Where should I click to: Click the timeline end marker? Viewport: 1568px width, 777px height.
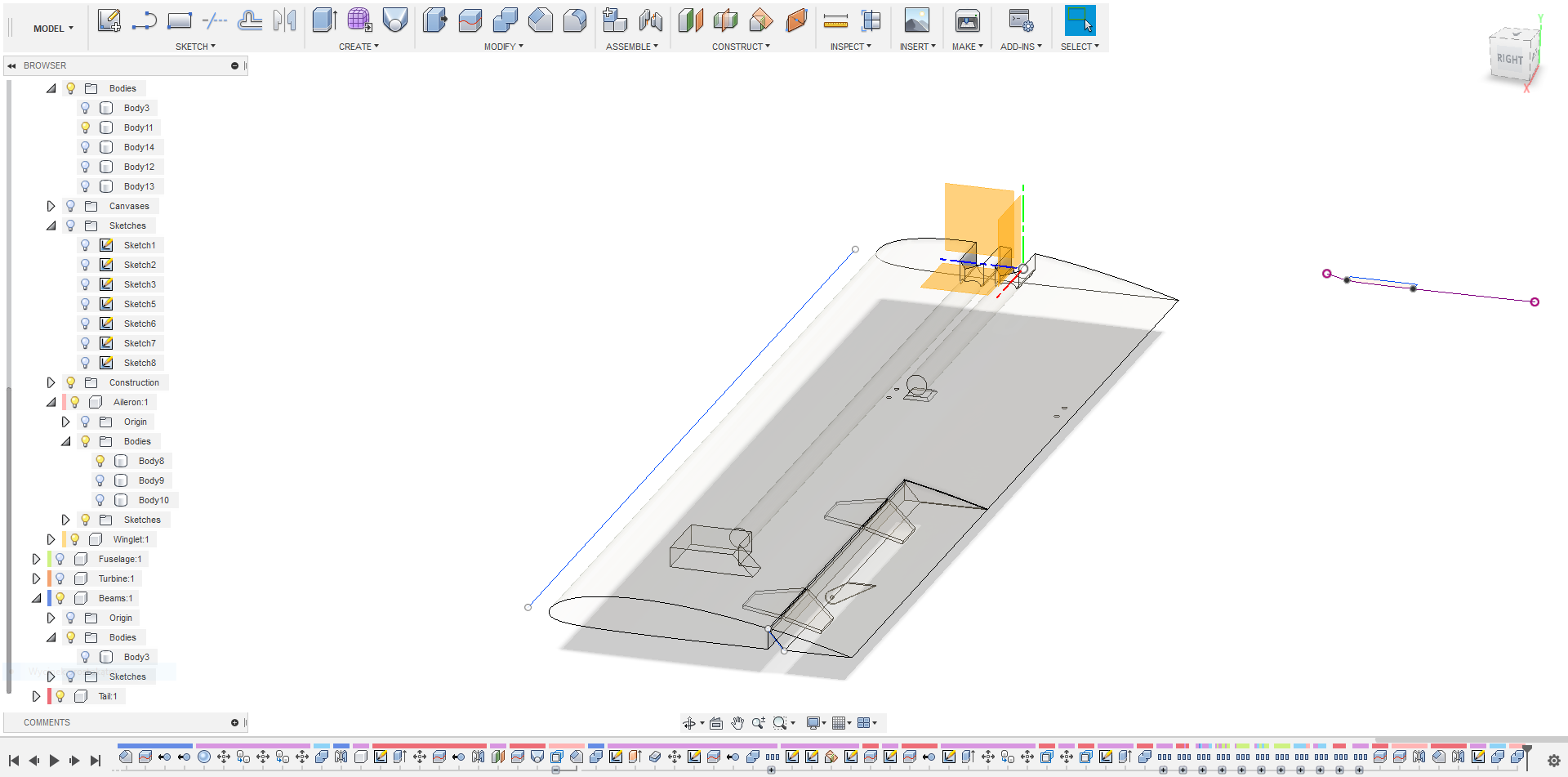(1527, 757)
